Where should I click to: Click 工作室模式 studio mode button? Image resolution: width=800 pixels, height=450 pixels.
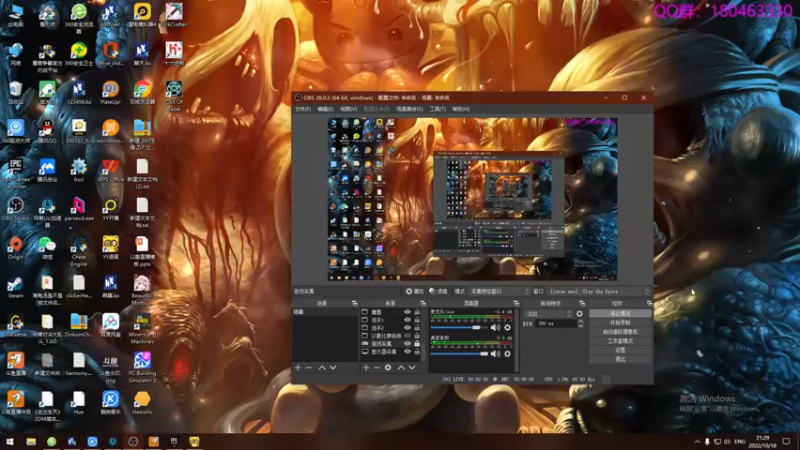pyautogui.click(x=620, y=341)
